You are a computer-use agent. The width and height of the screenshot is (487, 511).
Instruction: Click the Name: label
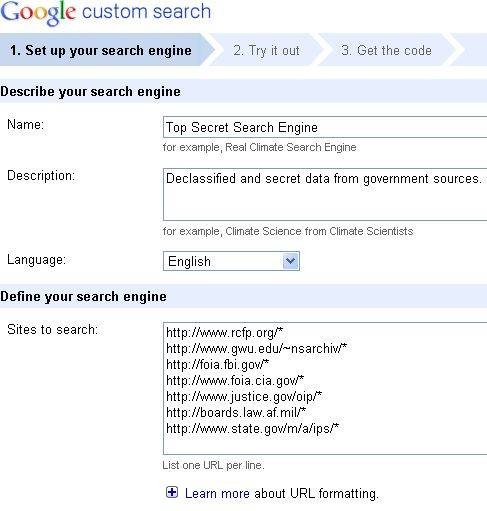pos(26,125)
